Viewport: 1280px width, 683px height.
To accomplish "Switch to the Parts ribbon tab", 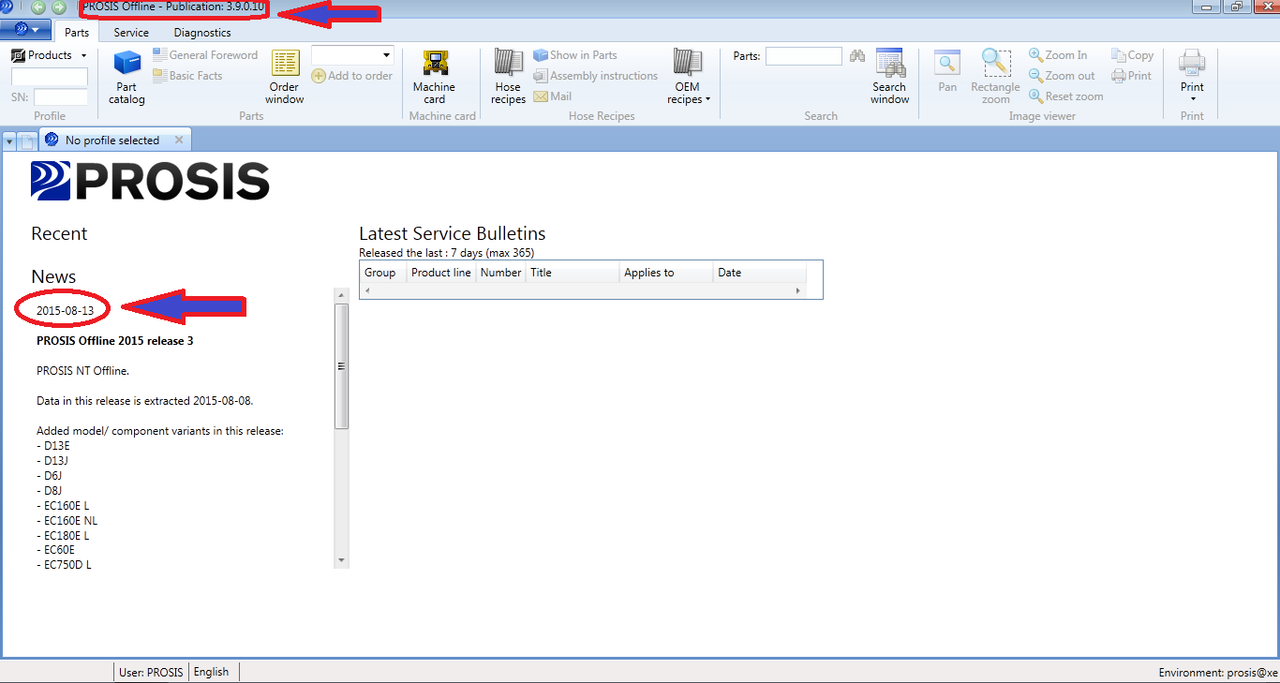I will pos(77,33).
